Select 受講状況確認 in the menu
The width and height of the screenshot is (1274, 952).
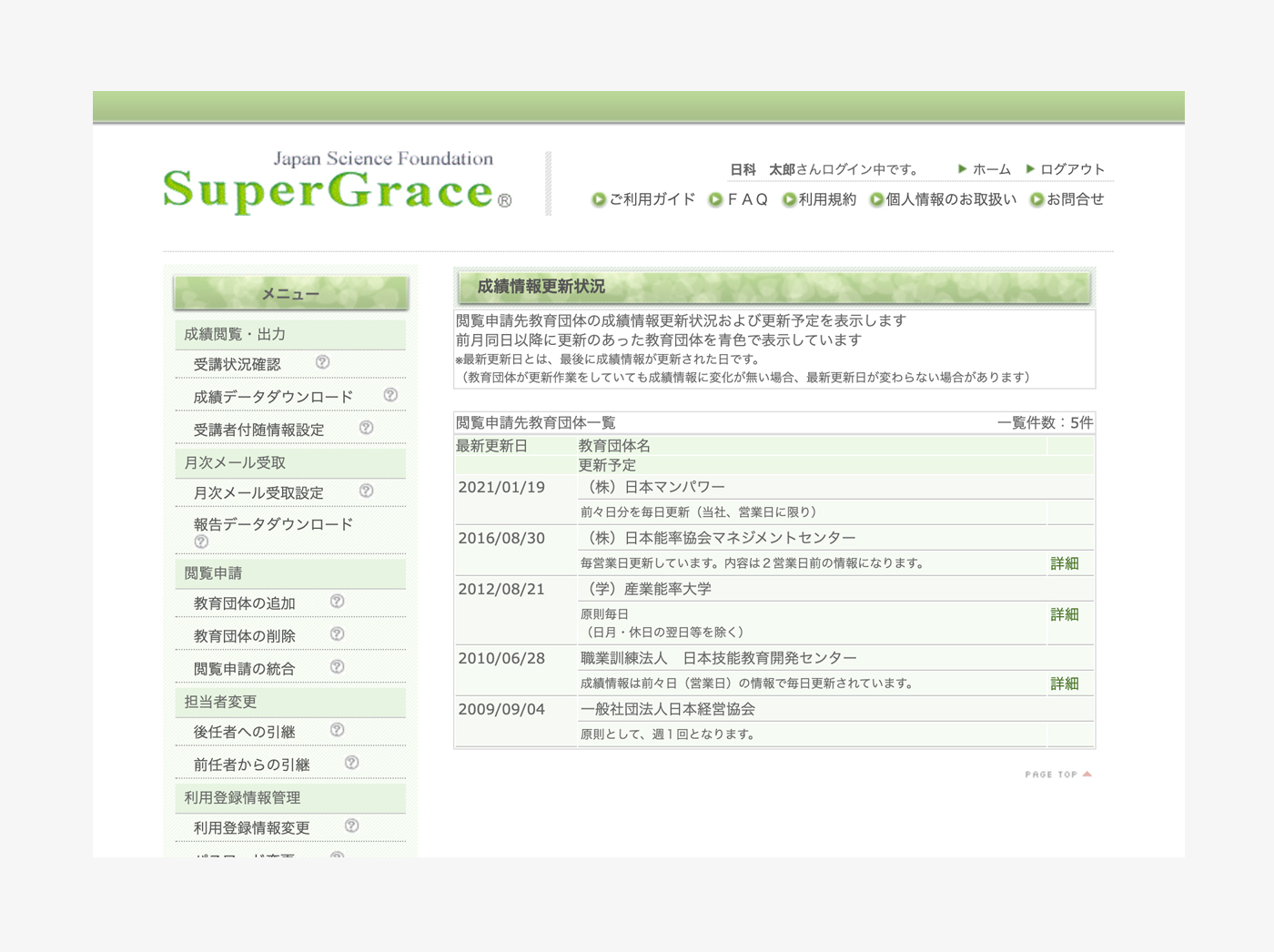[x=237, y=364]
